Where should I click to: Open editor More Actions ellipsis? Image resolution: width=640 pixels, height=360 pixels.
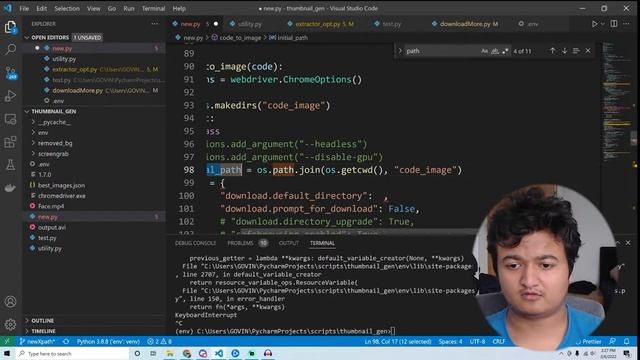click(x=626, y=24)
